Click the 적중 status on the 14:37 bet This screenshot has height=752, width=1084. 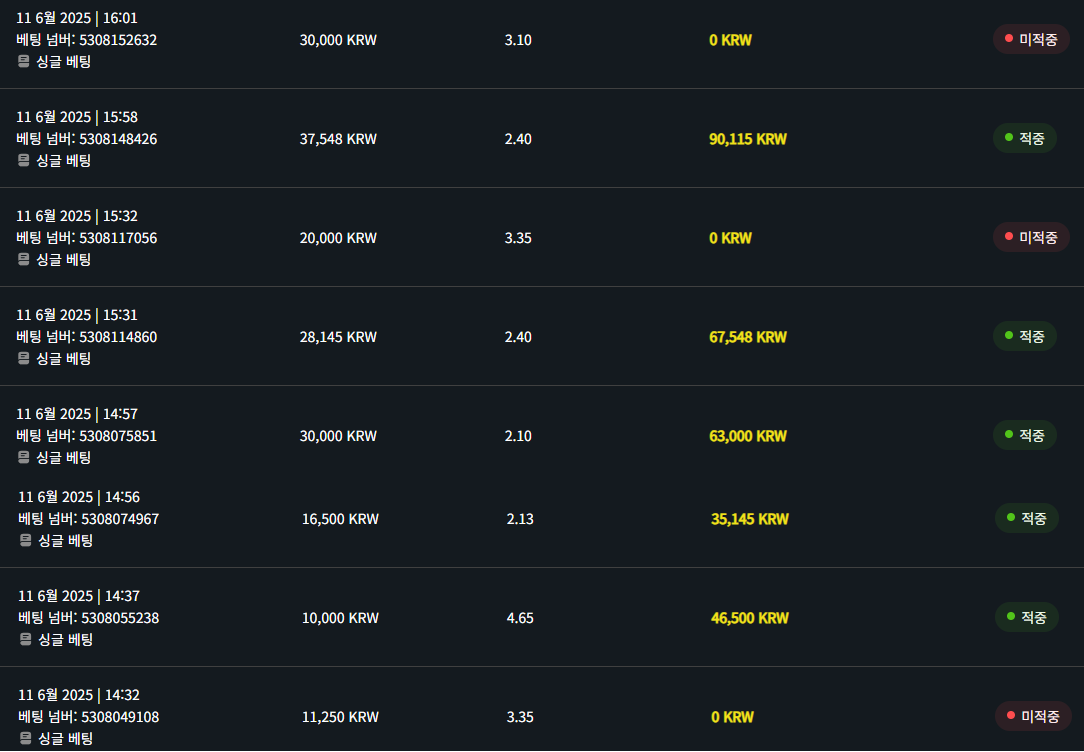point(1026,618)
